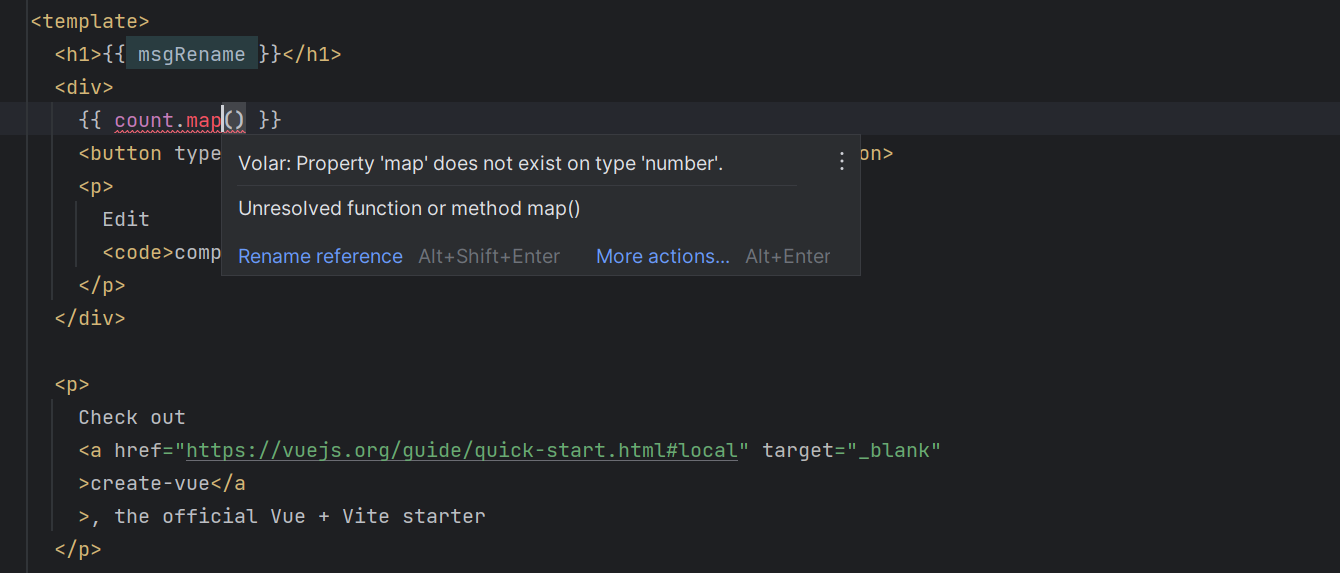Click the Unresolved function or method message
Viewport: 1340px width, 573px height.
tap(409, 209)
